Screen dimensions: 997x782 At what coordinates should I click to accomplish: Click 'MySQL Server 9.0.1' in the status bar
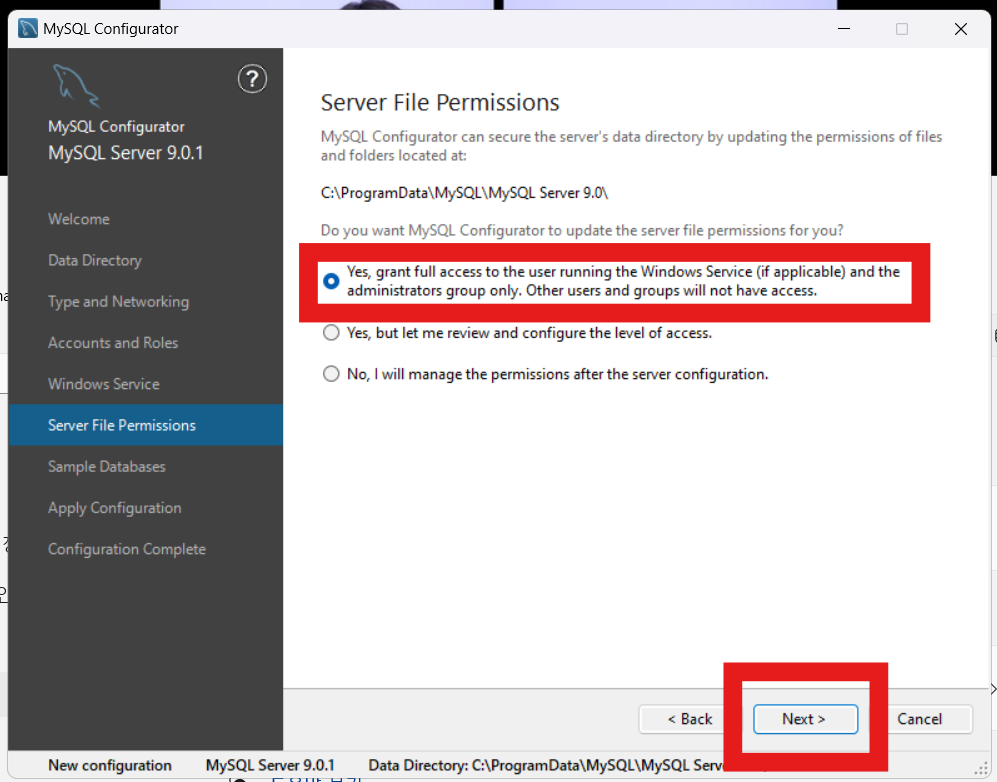click(x=270, y=765)
